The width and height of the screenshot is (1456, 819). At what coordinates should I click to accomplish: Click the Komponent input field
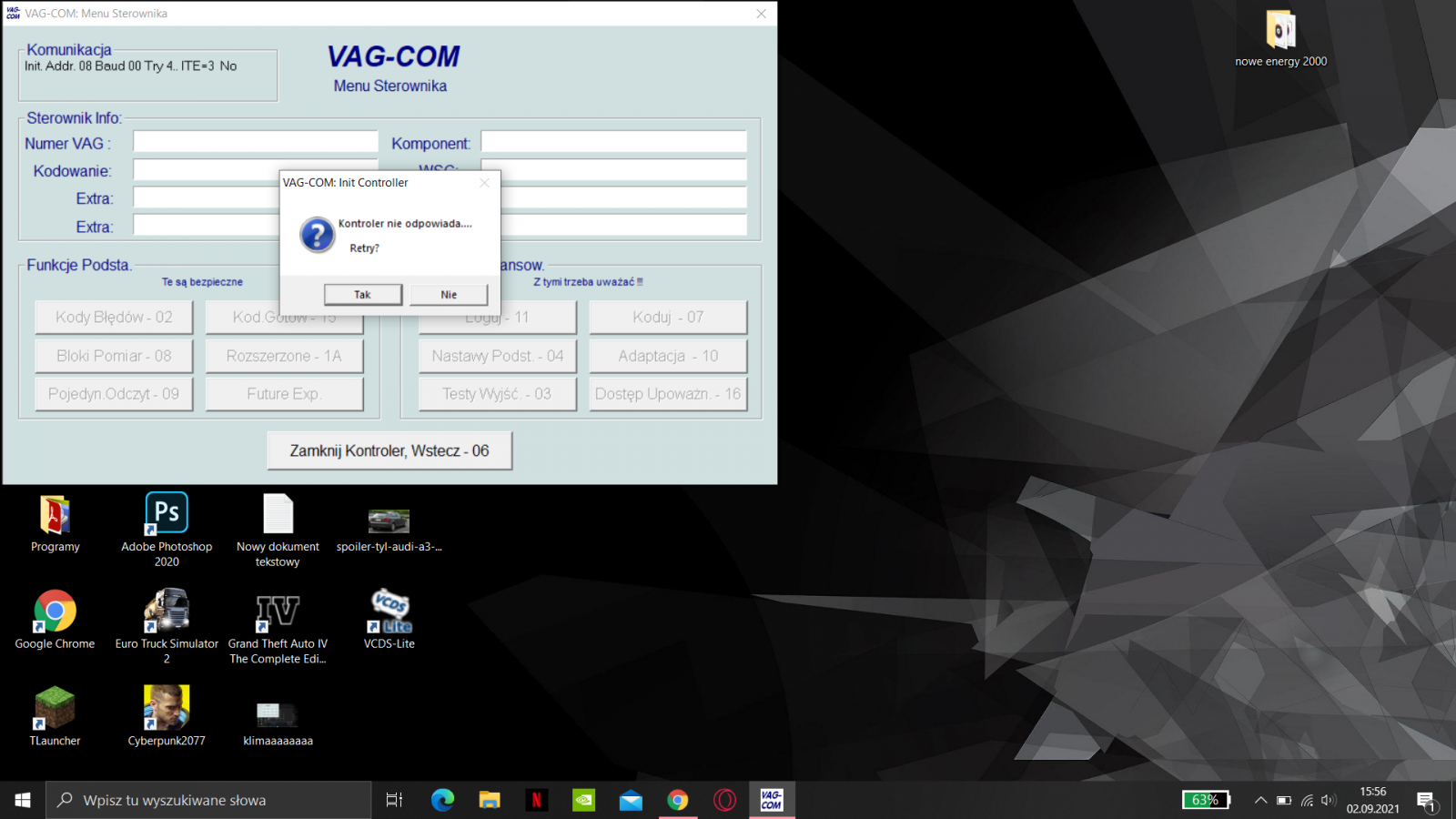614,142
